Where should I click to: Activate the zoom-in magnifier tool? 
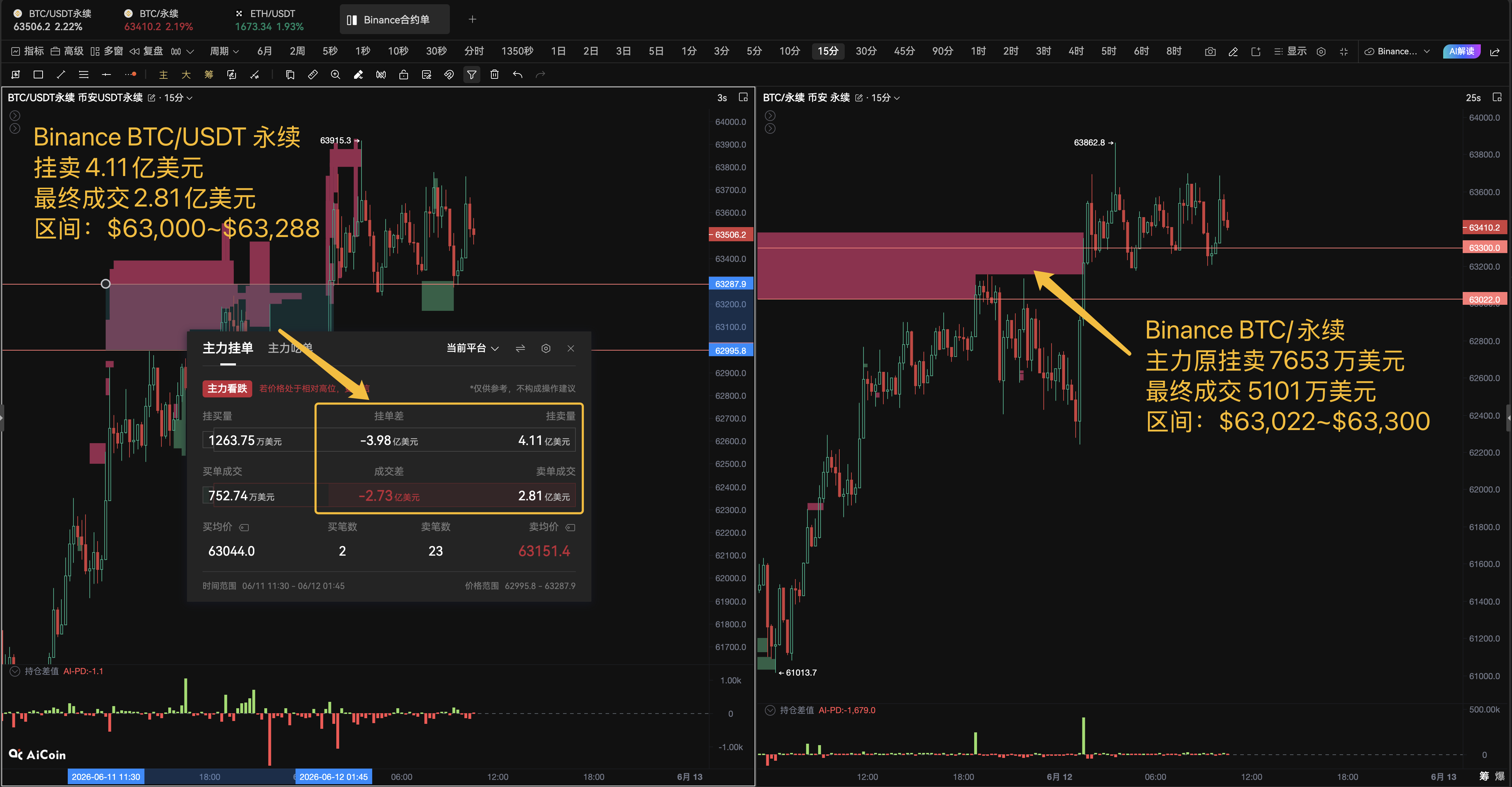[336, 75]
